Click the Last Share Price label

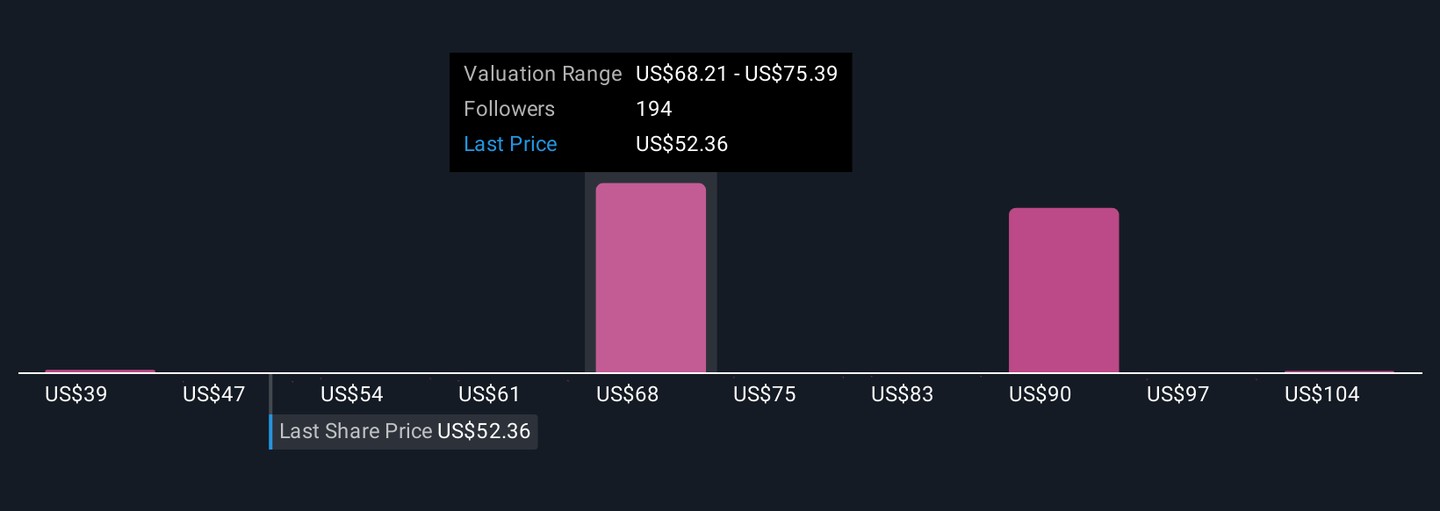(355, 432)
